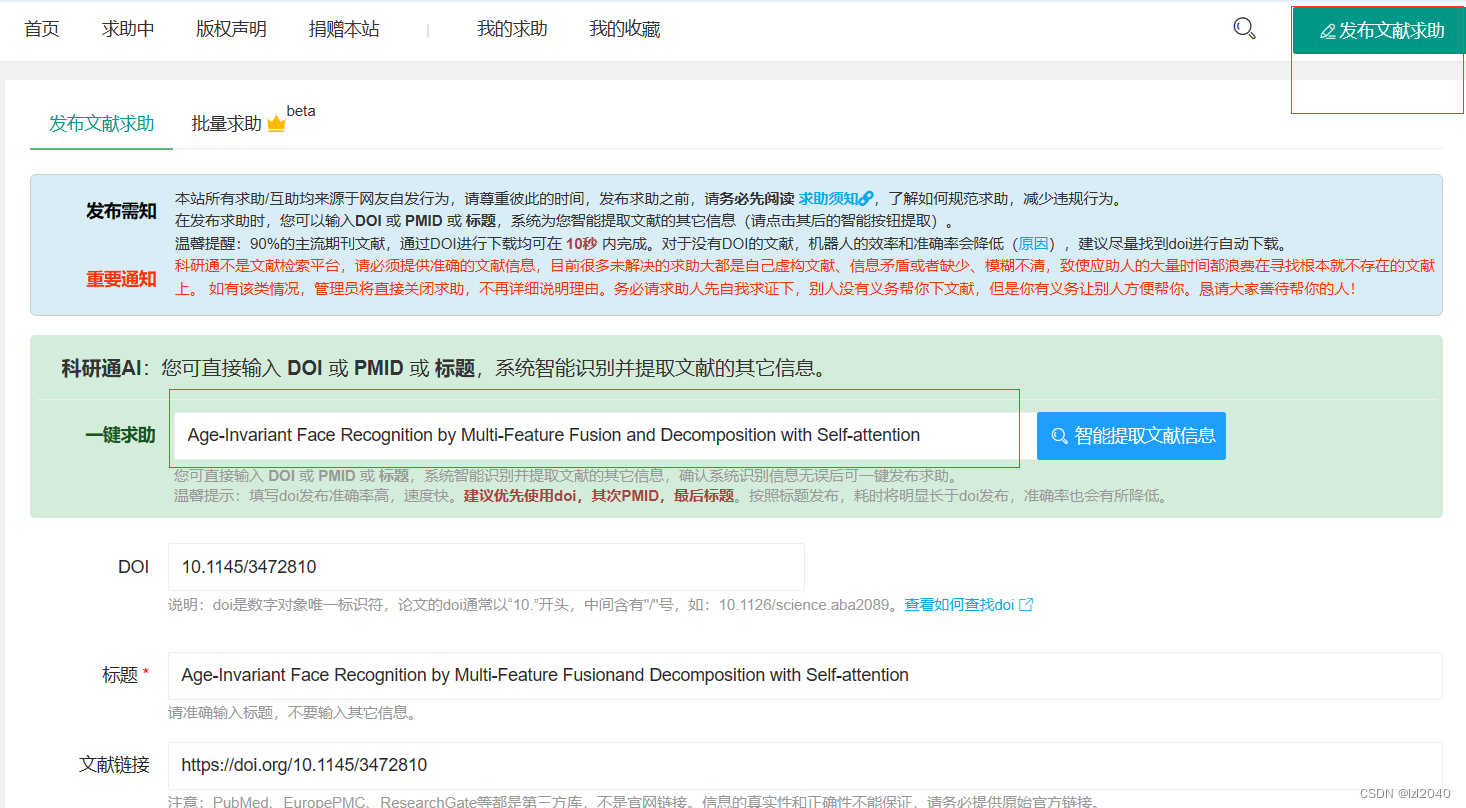Click the search magnifier icon in top bar
The height and width of the screenshot is (808, 1466).
(1243, 29)
